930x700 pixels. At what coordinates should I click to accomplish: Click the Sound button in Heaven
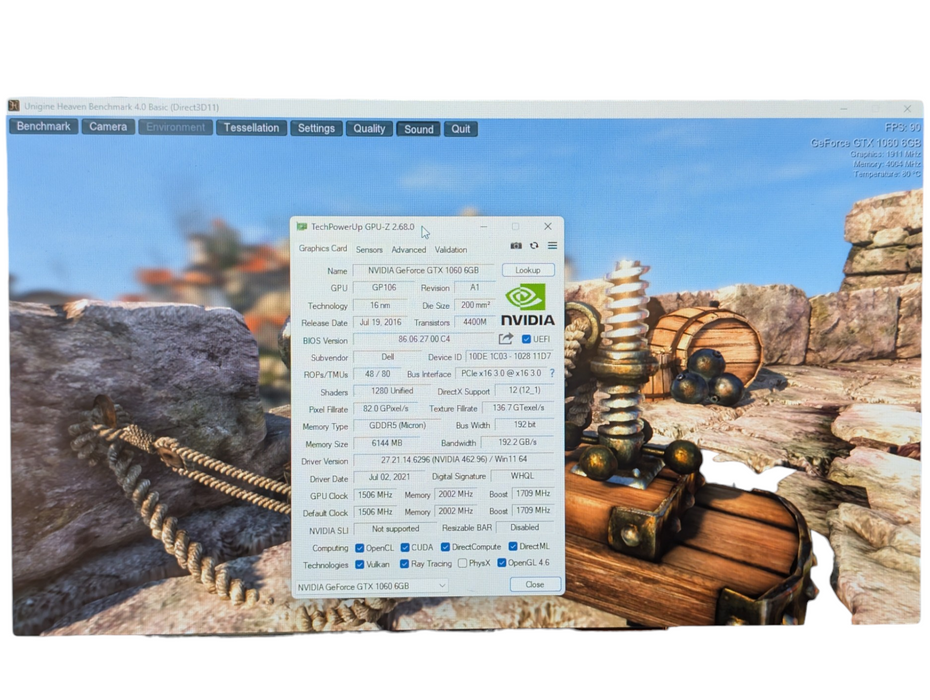click(x=419, y=129)
